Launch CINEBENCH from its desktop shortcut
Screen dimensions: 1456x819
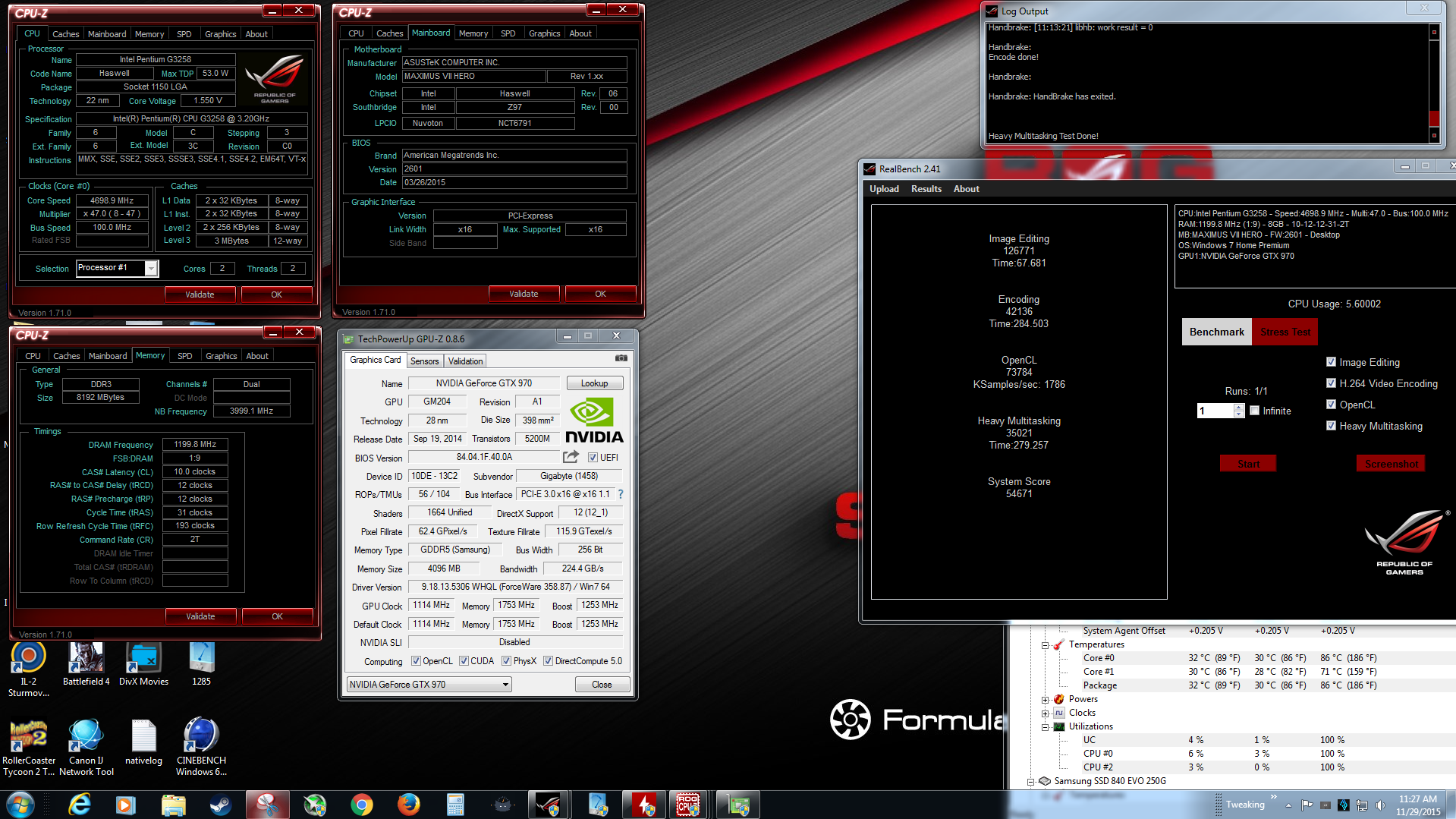pos(201,748)
